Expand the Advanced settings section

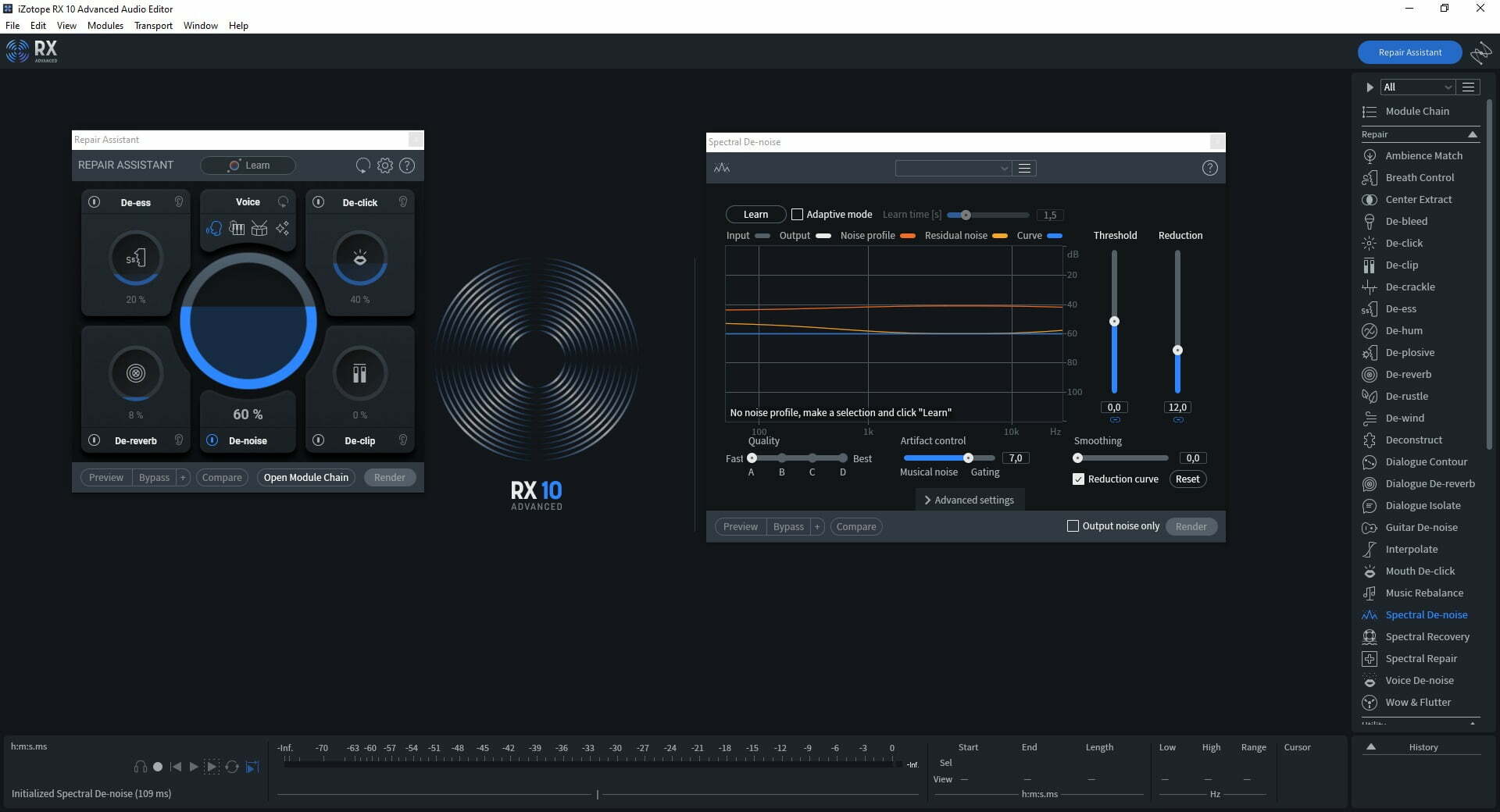pyautogui.click(x=969, y=500)
